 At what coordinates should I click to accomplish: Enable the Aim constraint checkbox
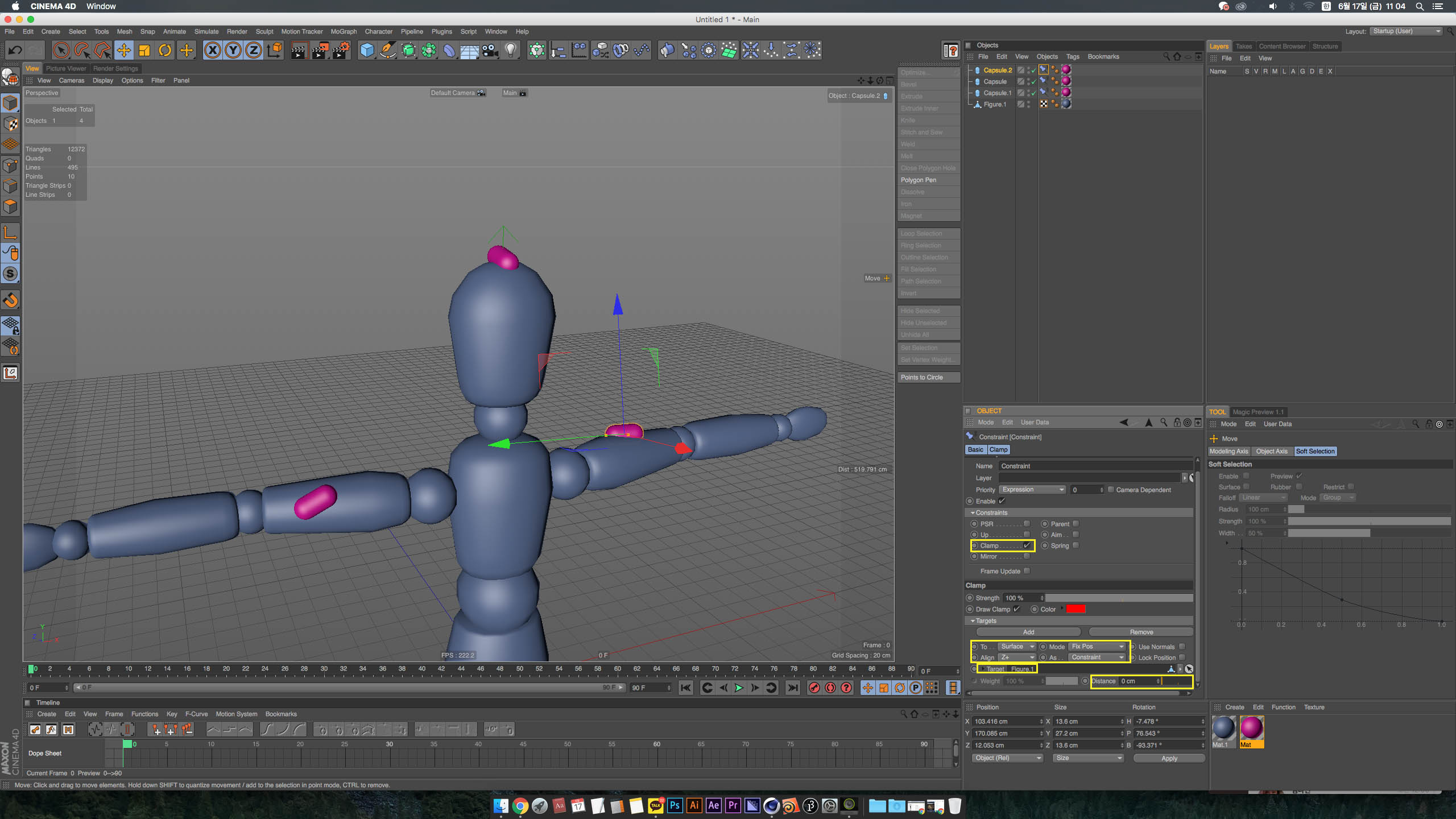(x=1076, y=535)
